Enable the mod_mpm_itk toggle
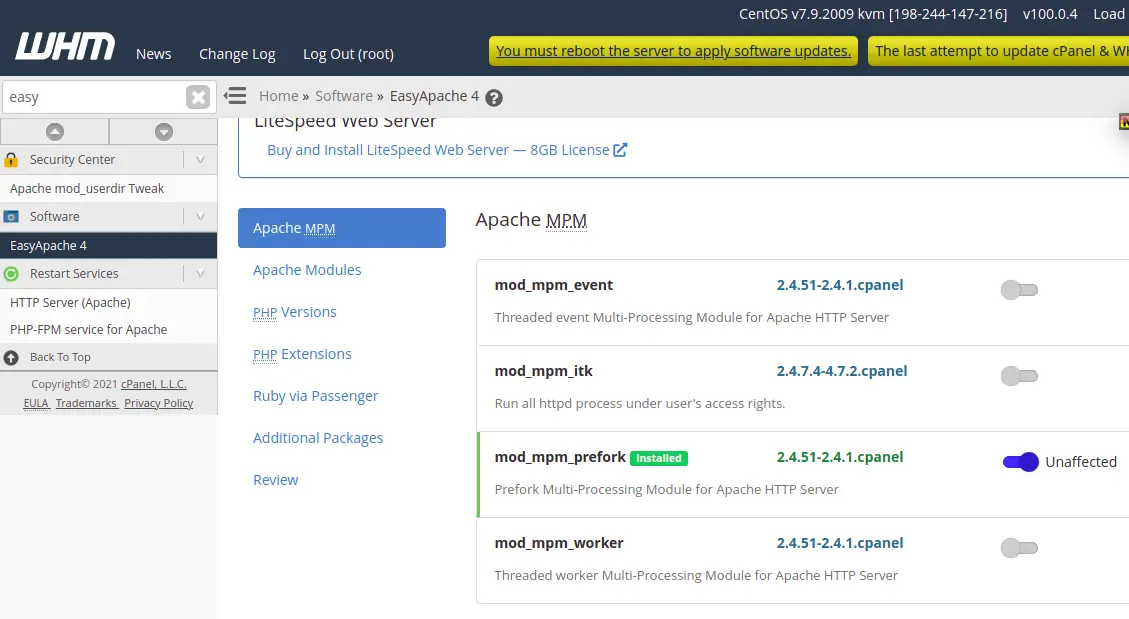1129x619 pixels. pyautogui.click(x=1019, y=376)
